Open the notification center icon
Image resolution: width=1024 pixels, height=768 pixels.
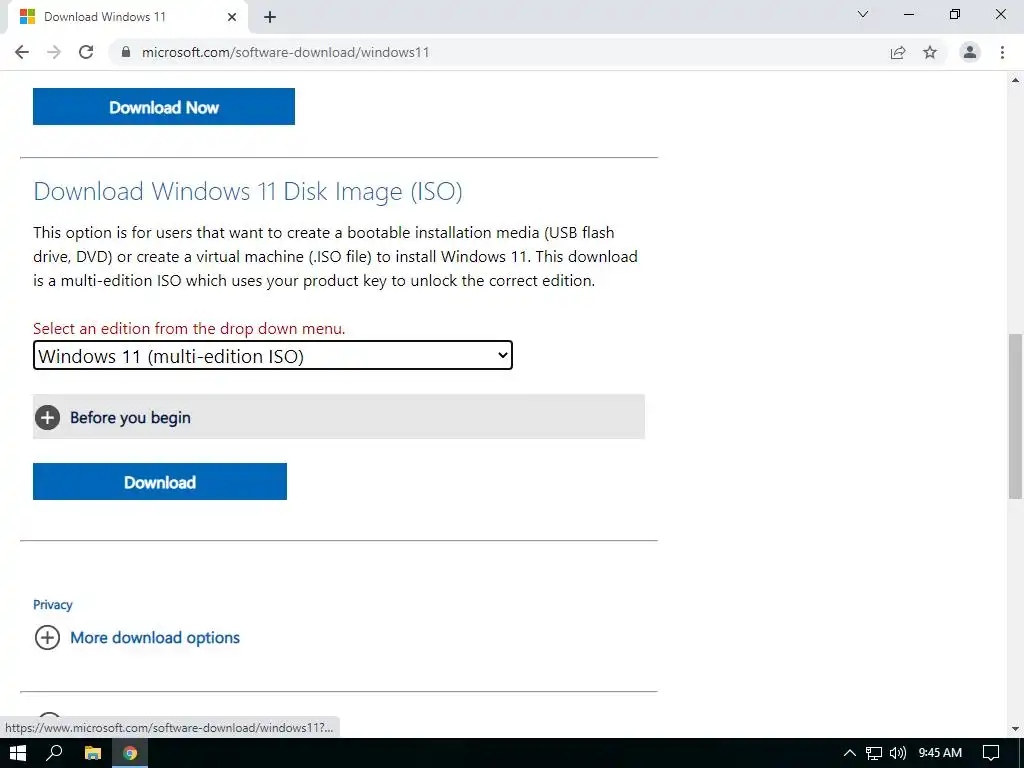coord(991,753)
